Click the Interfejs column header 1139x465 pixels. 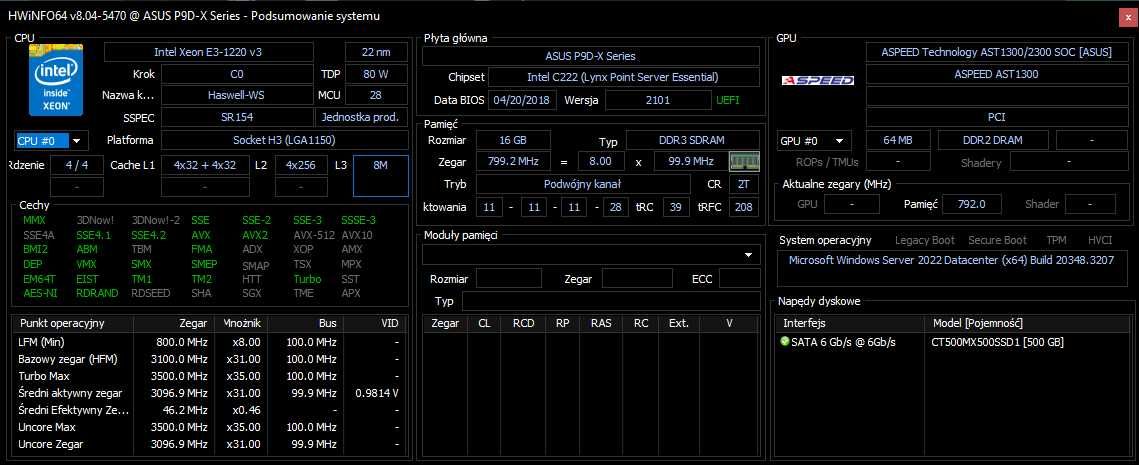(849, 323)
